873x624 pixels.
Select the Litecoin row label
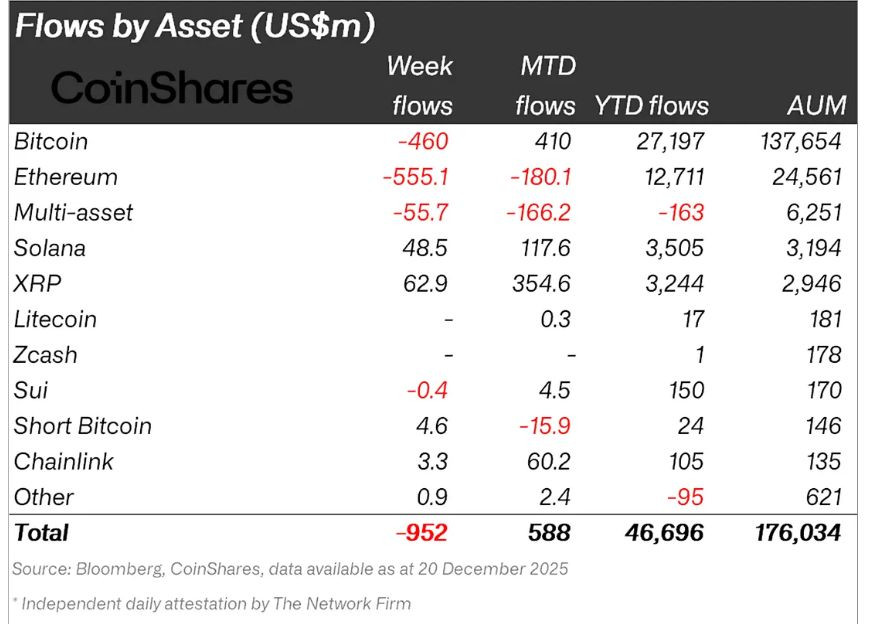coord(55,320)
